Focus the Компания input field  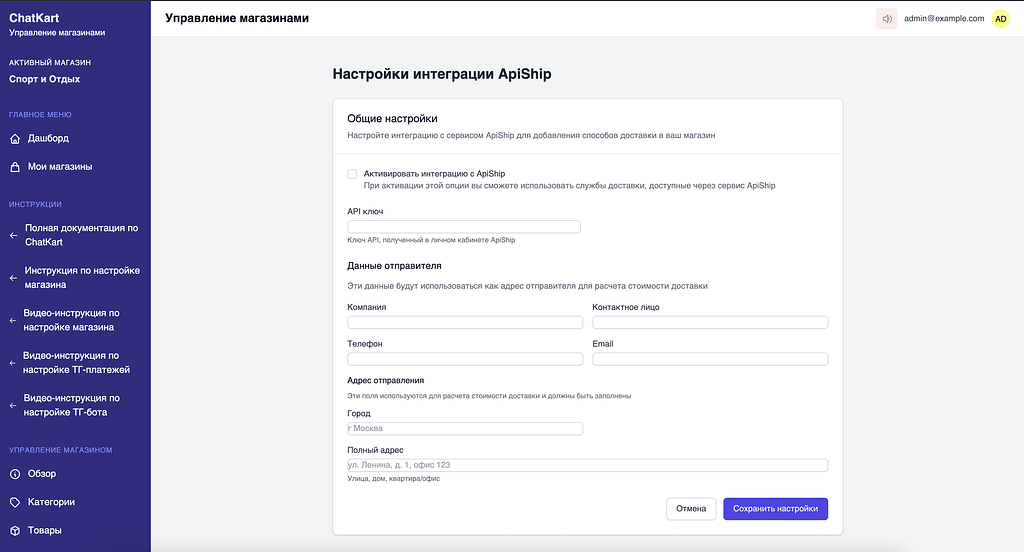465,323
